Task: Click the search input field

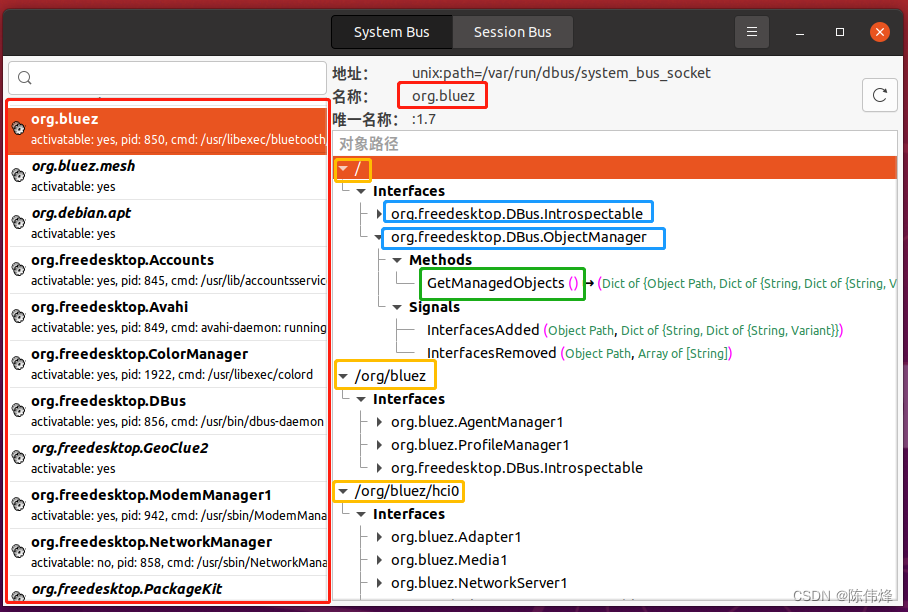Action: coord(167,78)
